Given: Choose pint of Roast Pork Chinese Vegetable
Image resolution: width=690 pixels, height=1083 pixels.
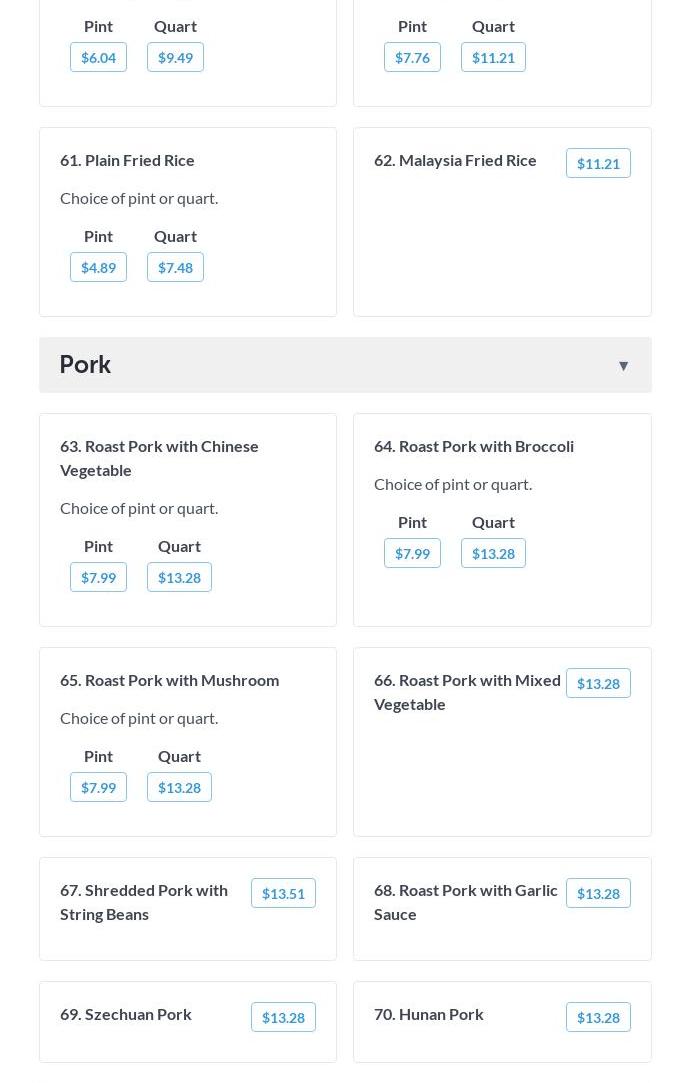Looking at the screenshot, I should coord(98,577).
